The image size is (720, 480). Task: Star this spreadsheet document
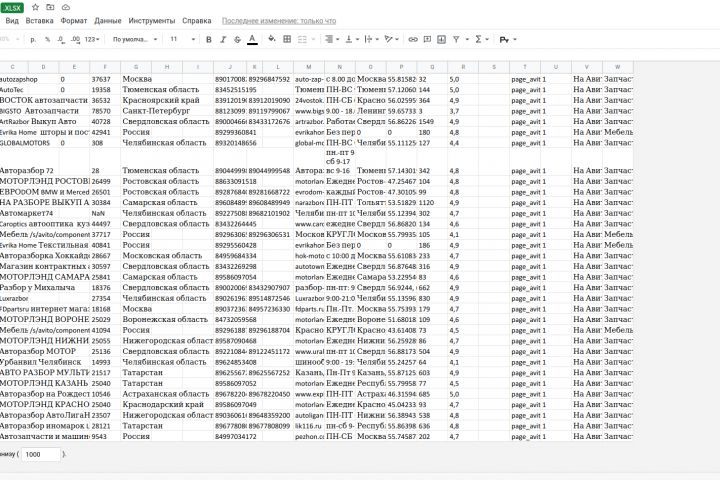pos(35,7)
